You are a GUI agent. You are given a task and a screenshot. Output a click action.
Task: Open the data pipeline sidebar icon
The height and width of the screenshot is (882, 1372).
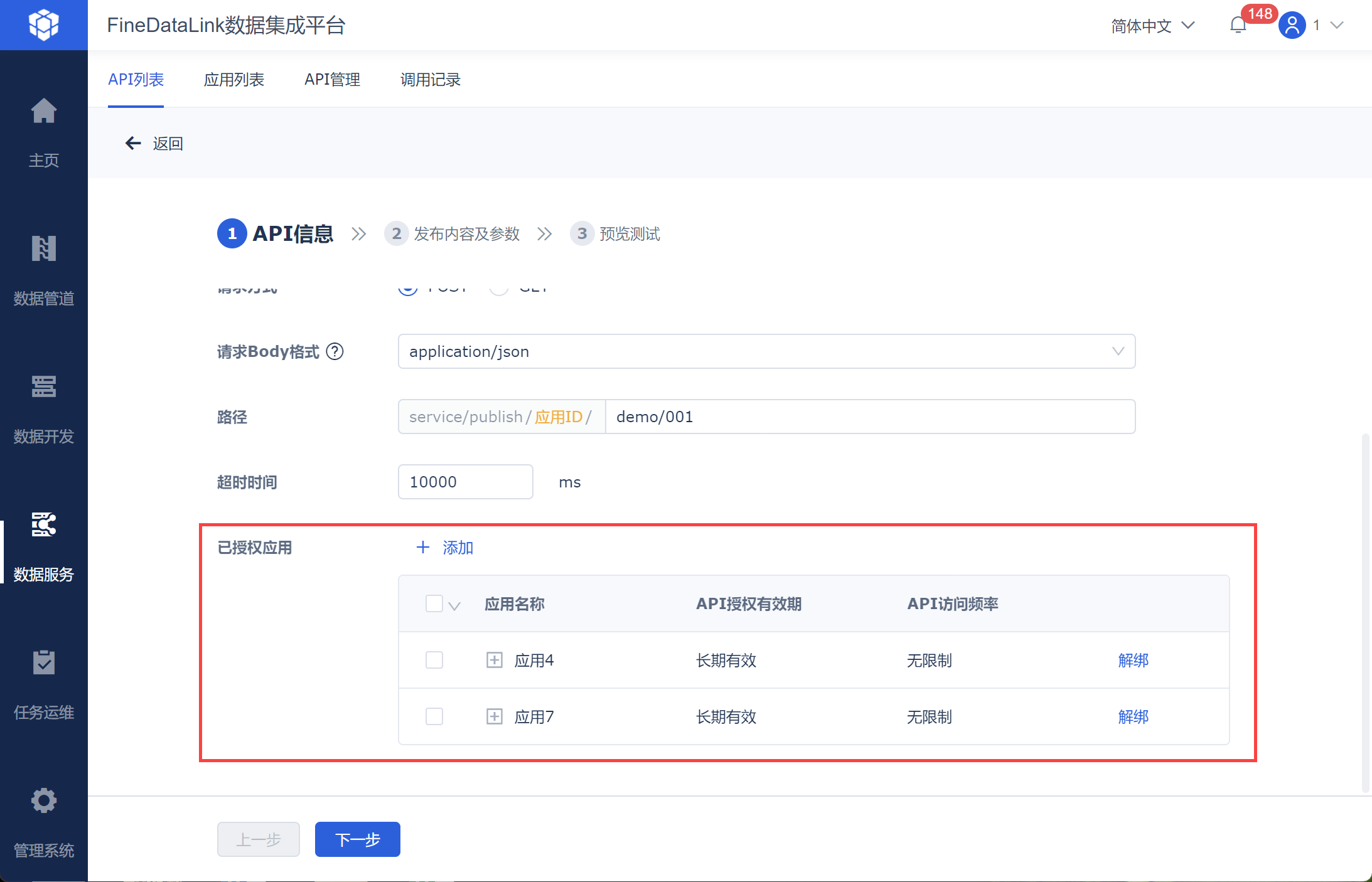(x=43, y=249)
